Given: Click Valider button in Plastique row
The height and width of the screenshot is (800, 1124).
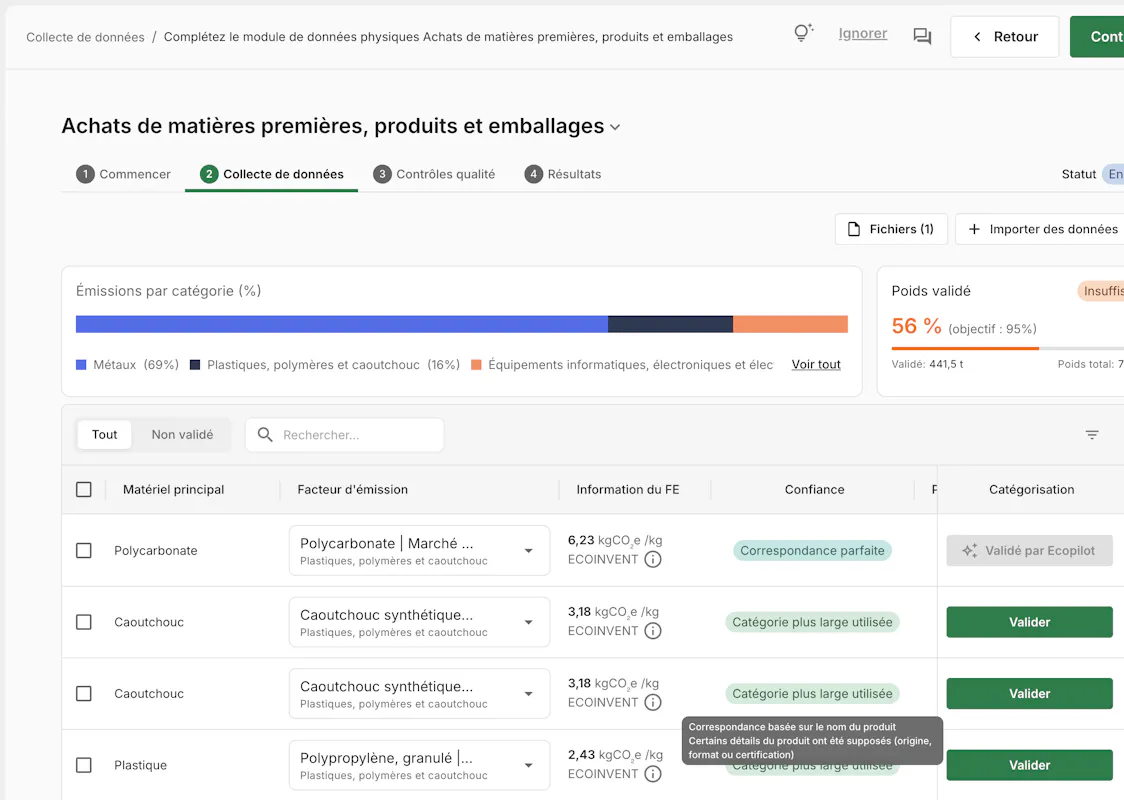Looking at the screenshot, I should tap(1029, 765).
